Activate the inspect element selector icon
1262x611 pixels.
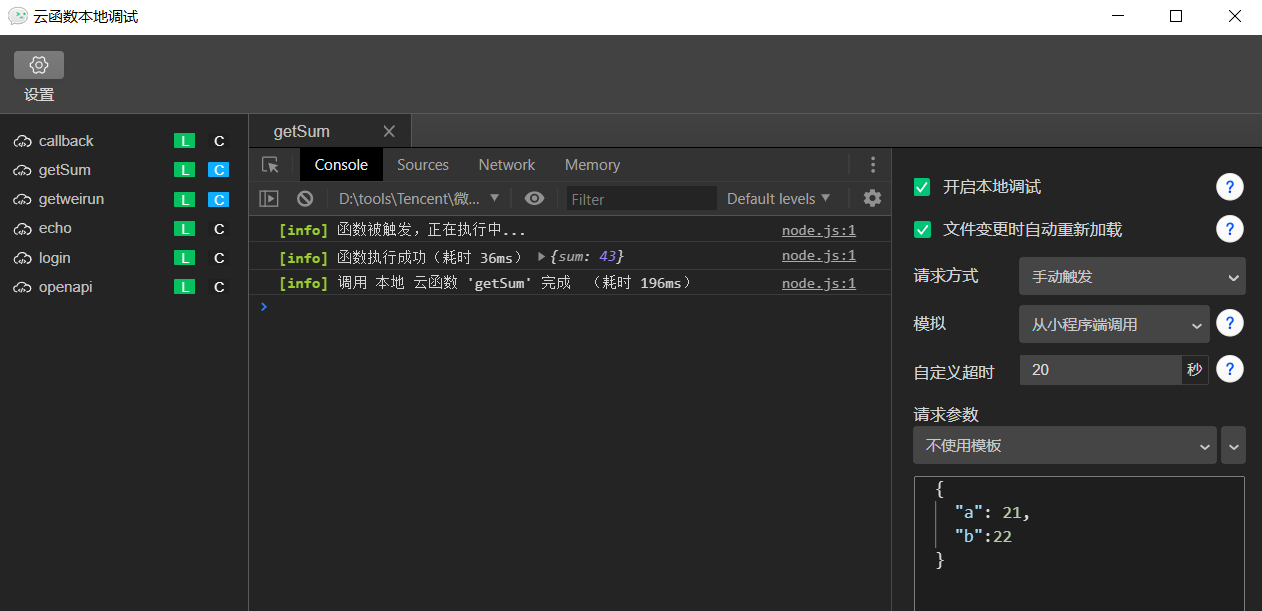pyautogui.click(x=270, y=165)
